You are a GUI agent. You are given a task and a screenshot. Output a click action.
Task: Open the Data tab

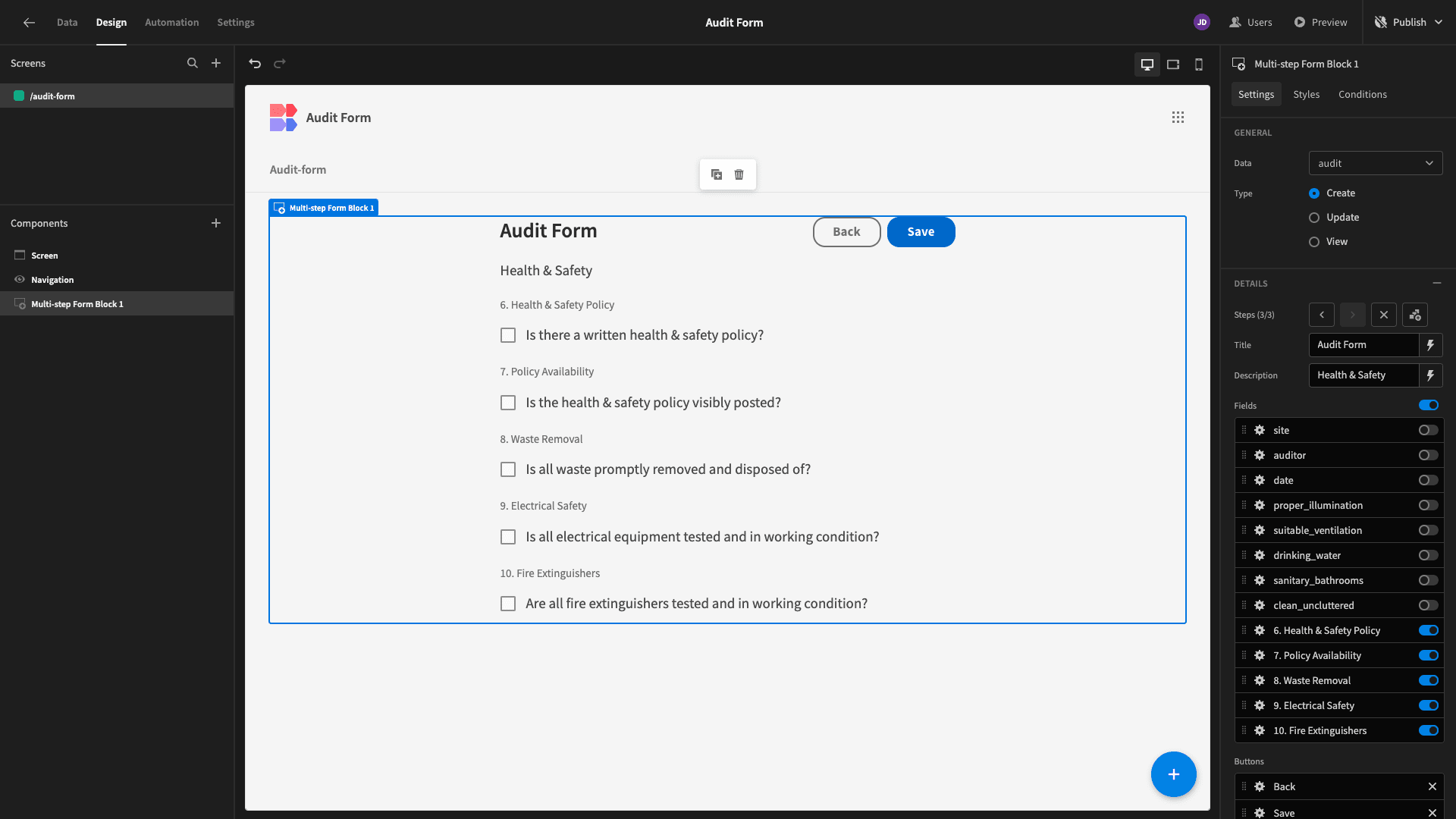tap(67, 23)
